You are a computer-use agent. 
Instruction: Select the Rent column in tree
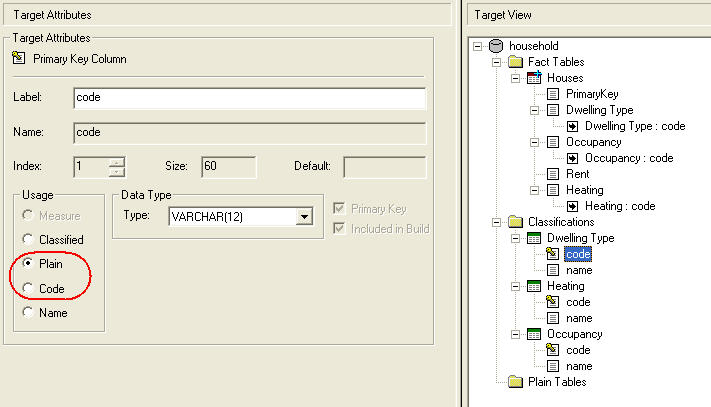pos(577,174)
